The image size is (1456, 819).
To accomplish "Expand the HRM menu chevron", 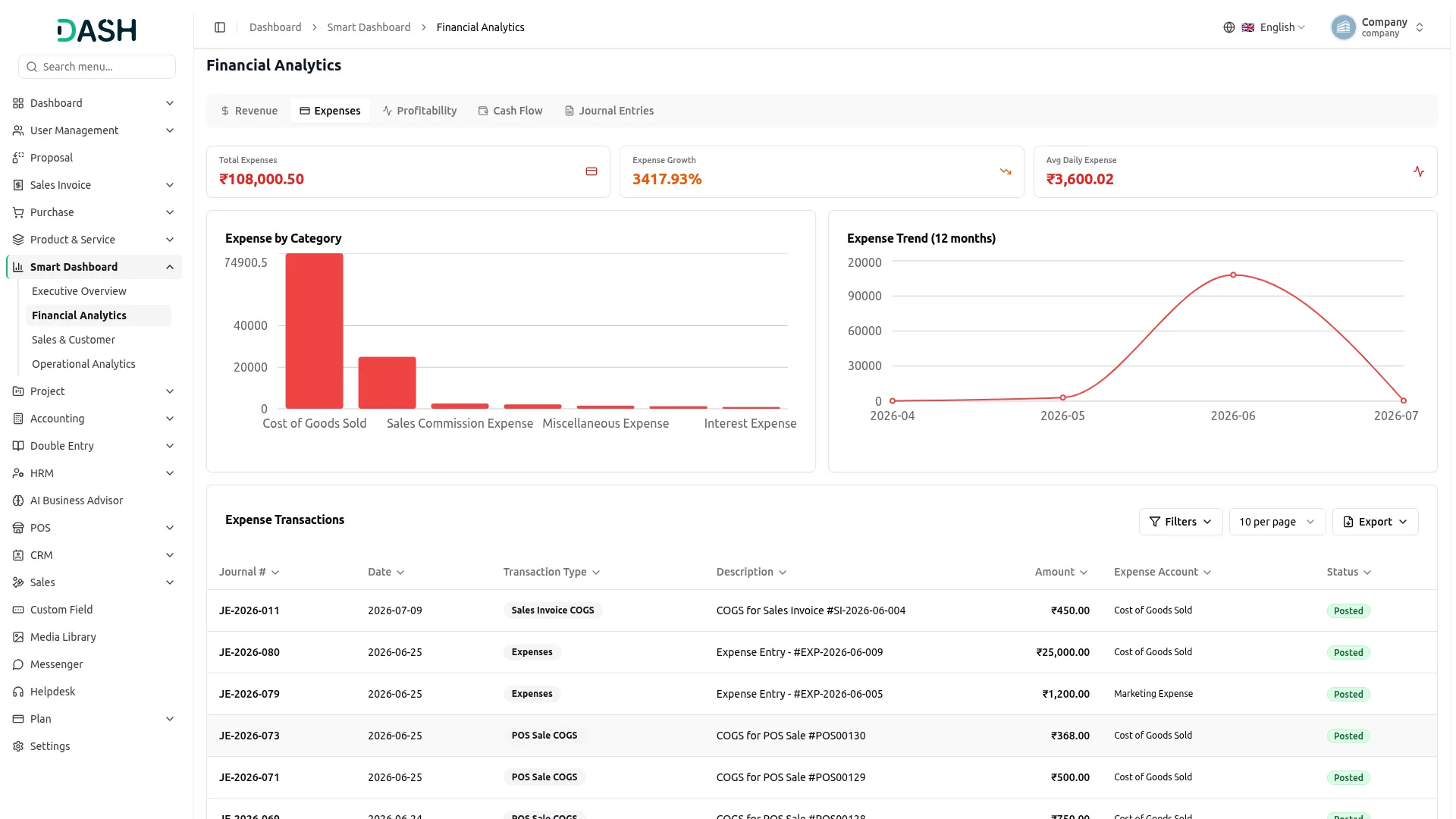I will (x=170, y=473).
